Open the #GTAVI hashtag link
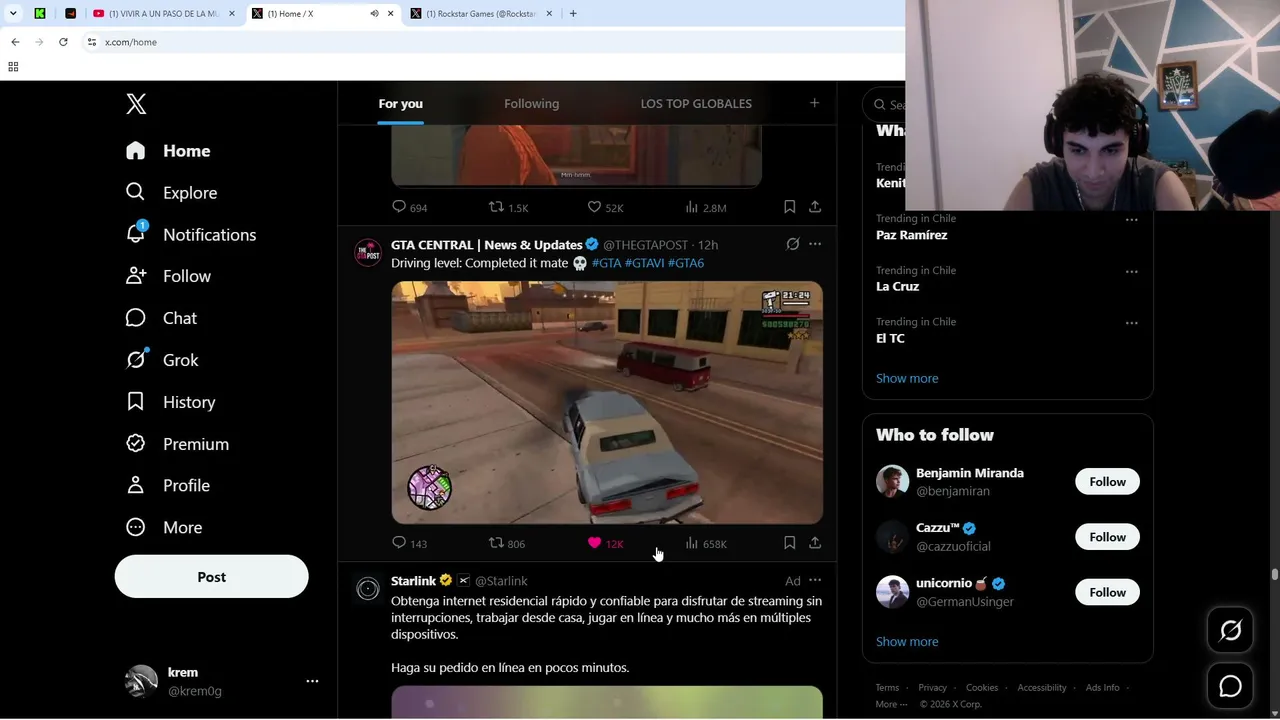 (x=644, y=263)
